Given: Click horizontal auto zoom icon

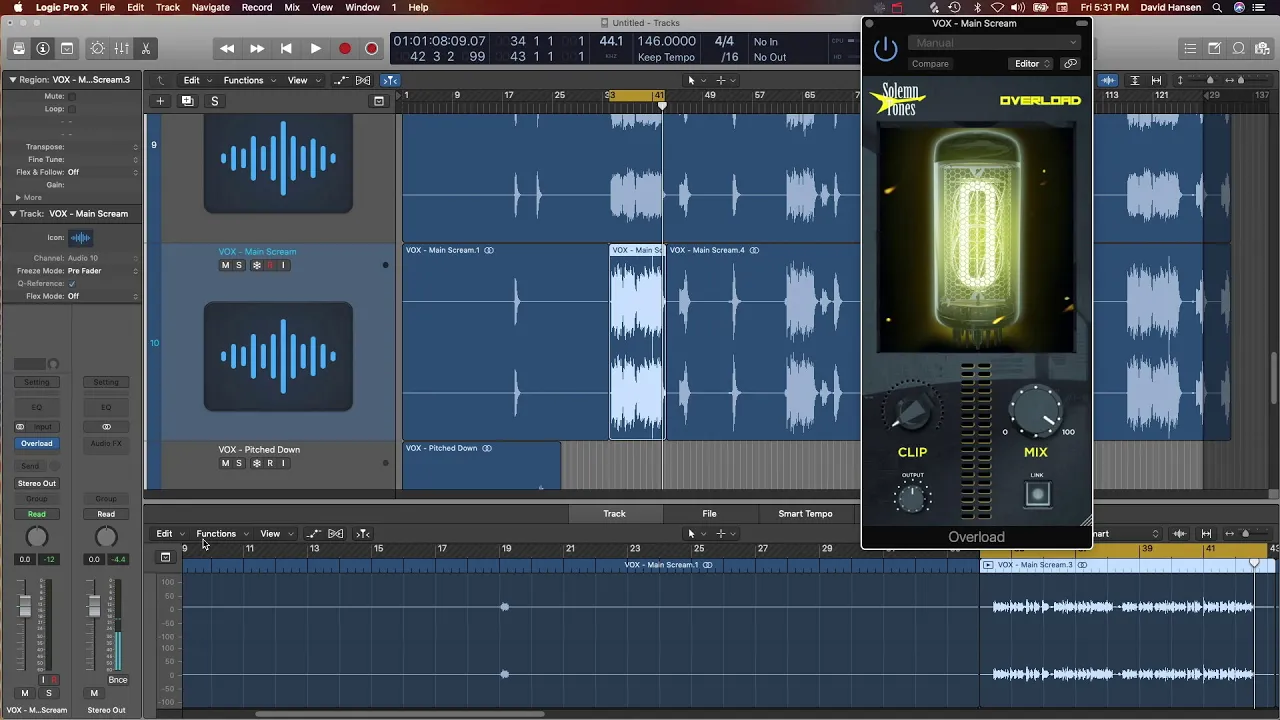Looking at the screenshot, I should 1157,80.
